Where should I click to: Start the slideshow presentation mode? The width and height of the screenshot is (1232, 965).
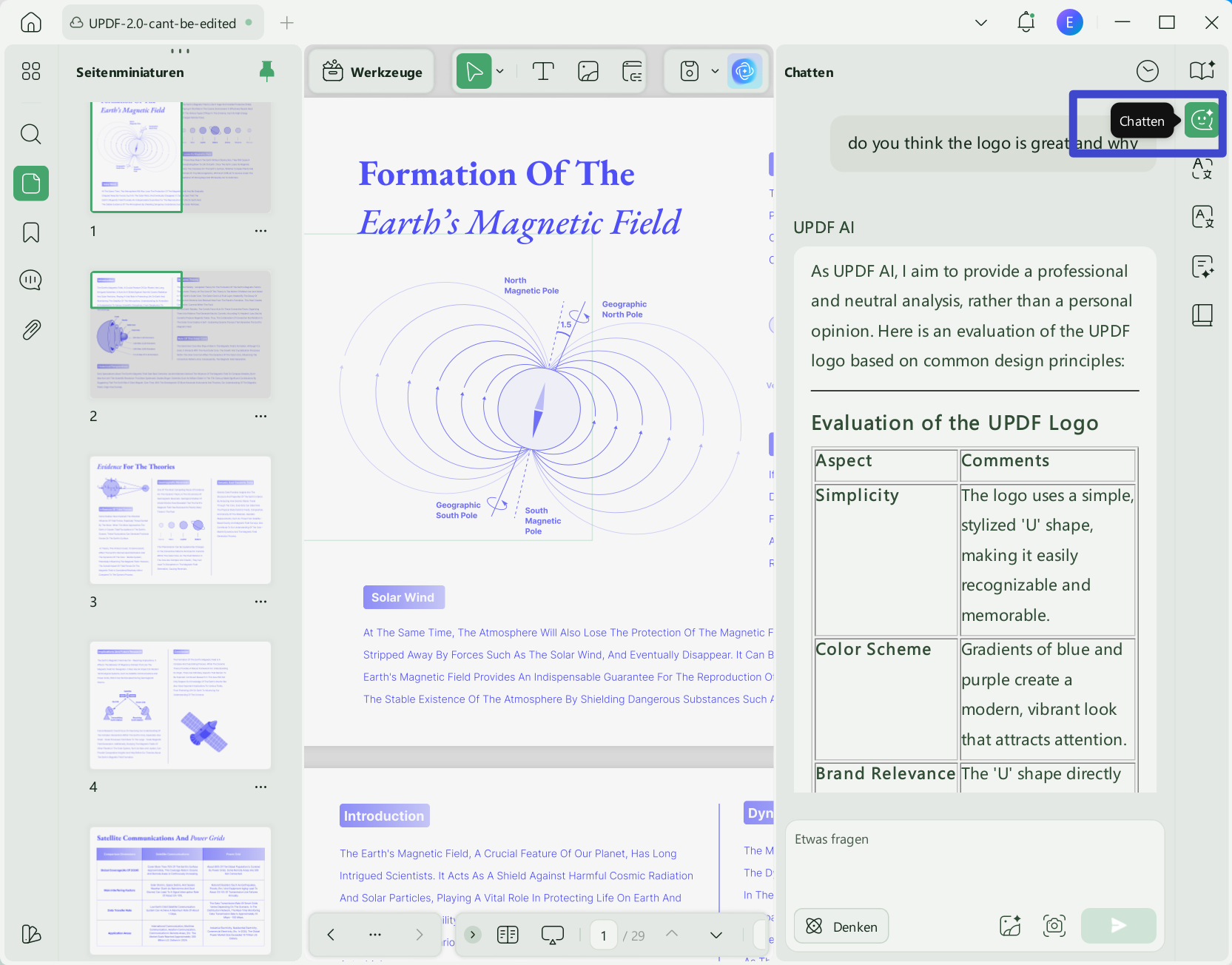tap(553, 935)
